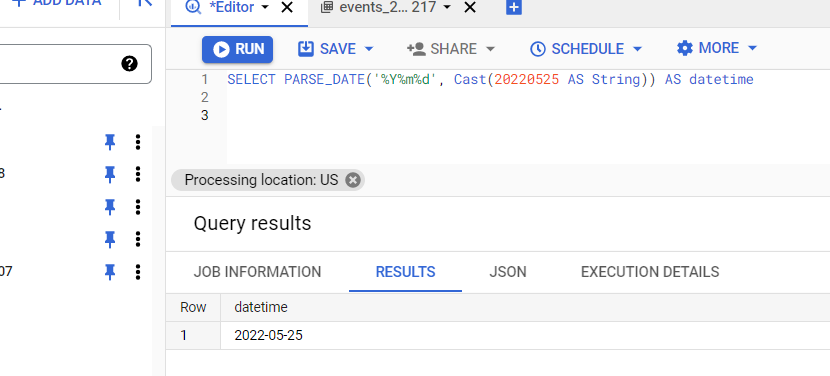
Task: Click the search help question mark icon
Action: (129, 64)
